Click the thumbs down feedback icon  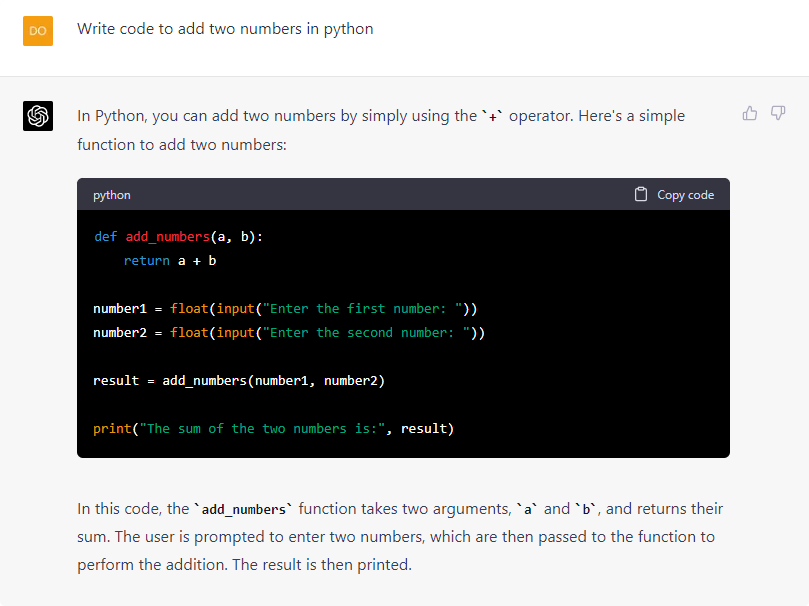(x=778, y=113)
